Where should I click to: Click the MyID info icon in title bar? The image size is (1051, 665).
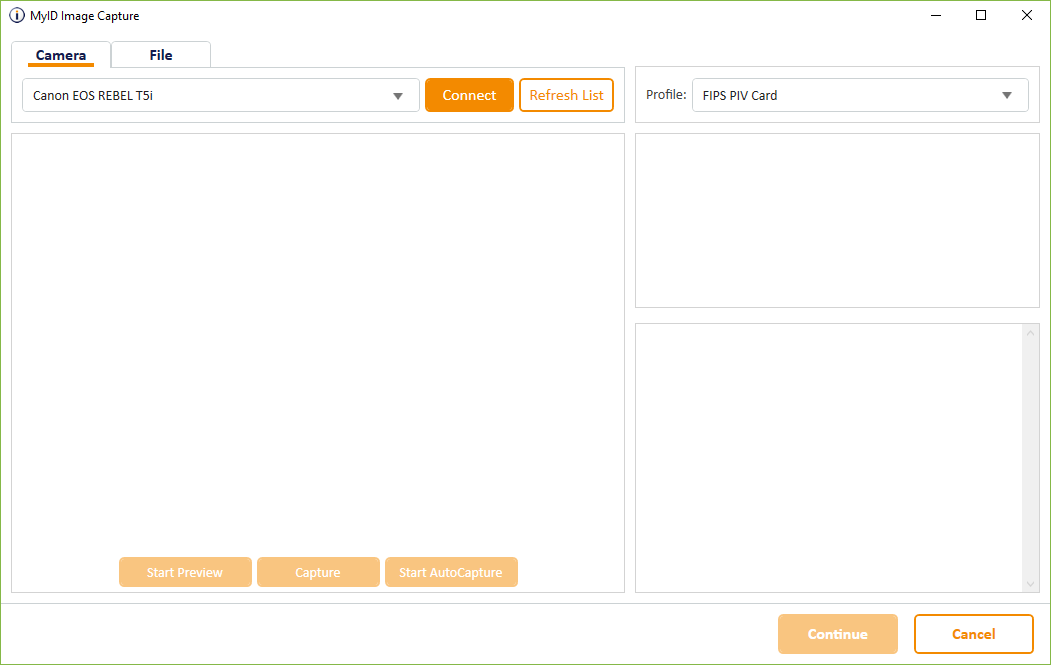click(x=17, y=15)
